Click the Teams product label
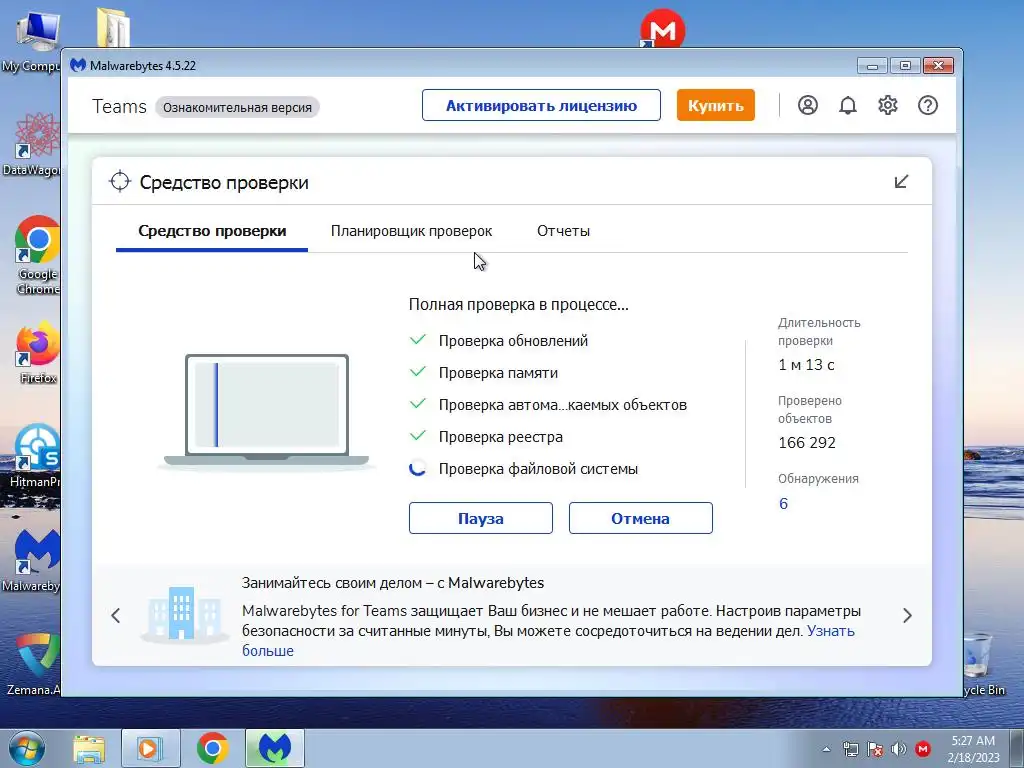The height and width of the screenshot is (768, 1024). tap(120, 106)
